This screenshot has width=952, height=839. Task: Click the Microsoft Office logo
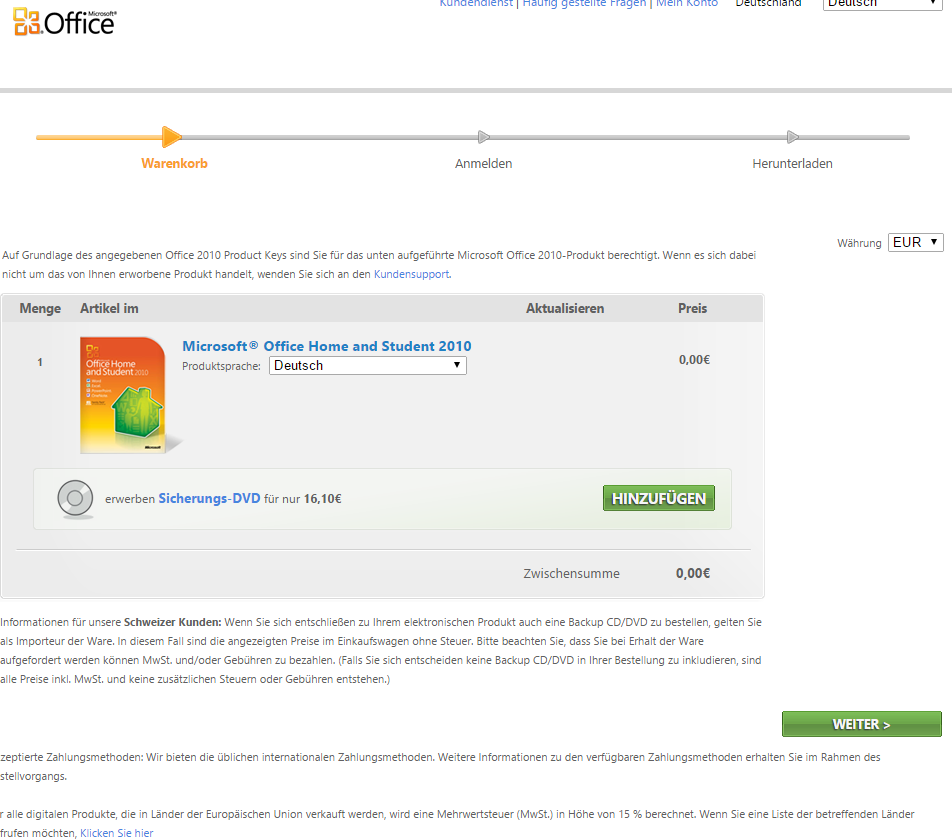pyautogui.click(x=64, y=22)
